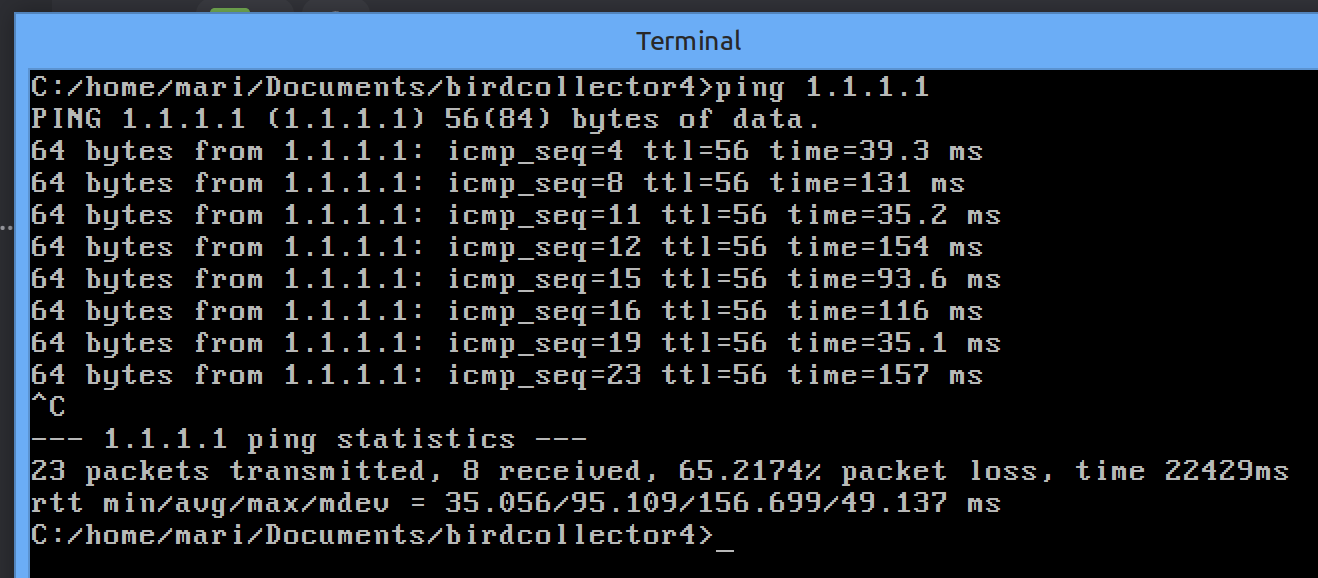Screen dimensions: 1318x578
Task: Click the icmp_seq=15 reply line
Action: (515, 280)
